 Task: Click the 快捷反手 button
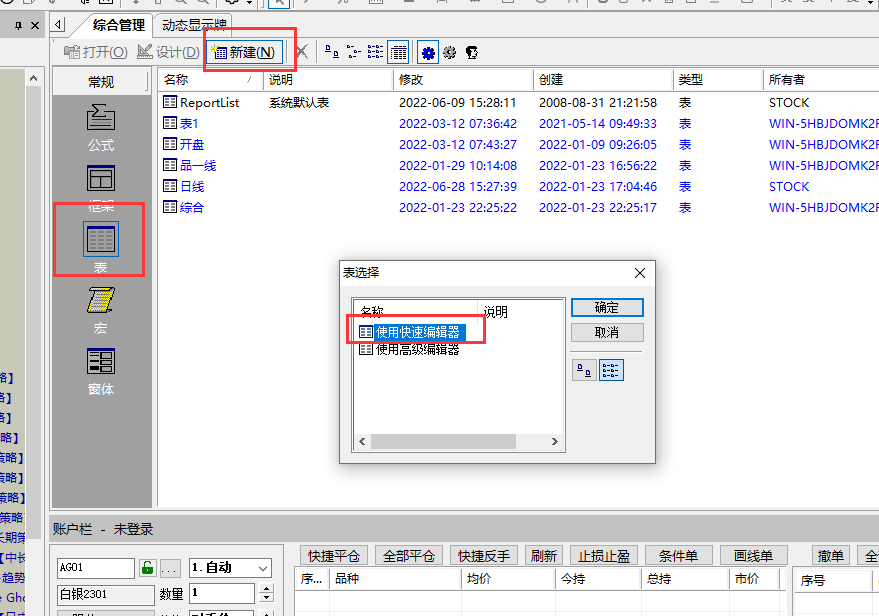483,555
